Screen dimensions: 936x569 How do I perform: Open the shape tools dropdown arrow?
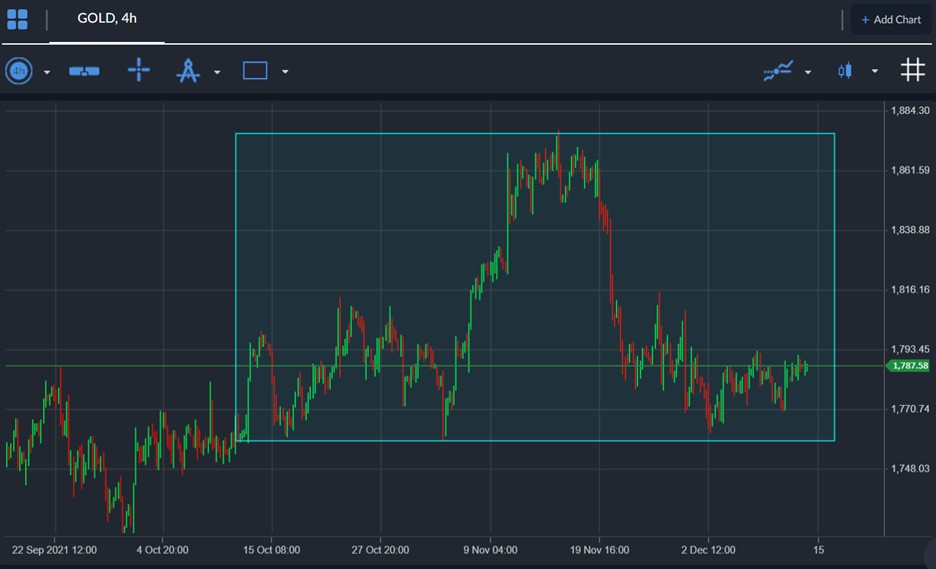tap(285, 72)
